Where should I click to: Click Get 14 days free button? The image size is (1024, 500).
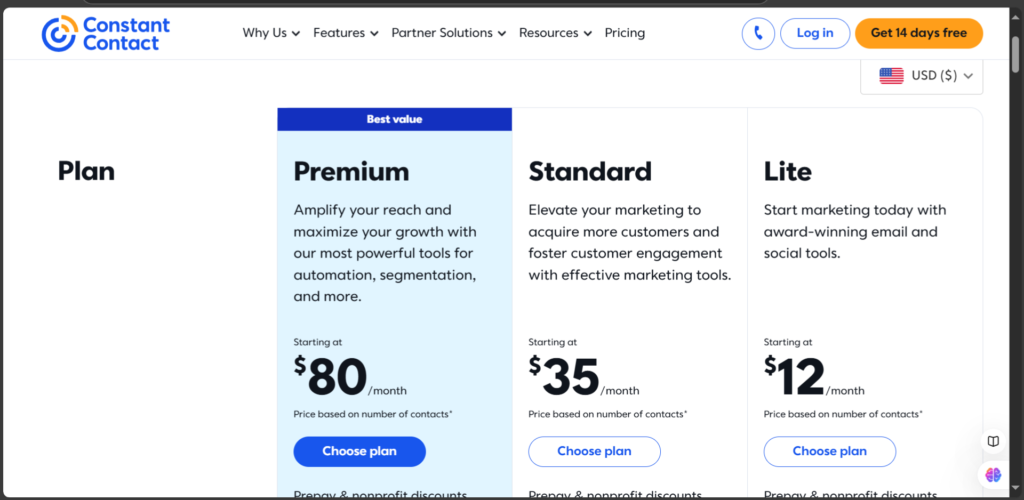tap(919, 33)
